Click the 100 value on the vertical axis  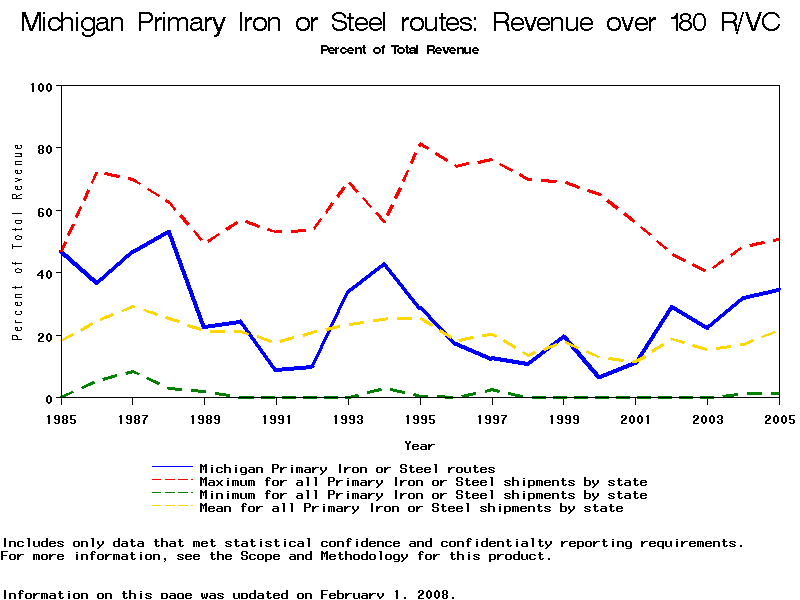[x=40, y=87]
